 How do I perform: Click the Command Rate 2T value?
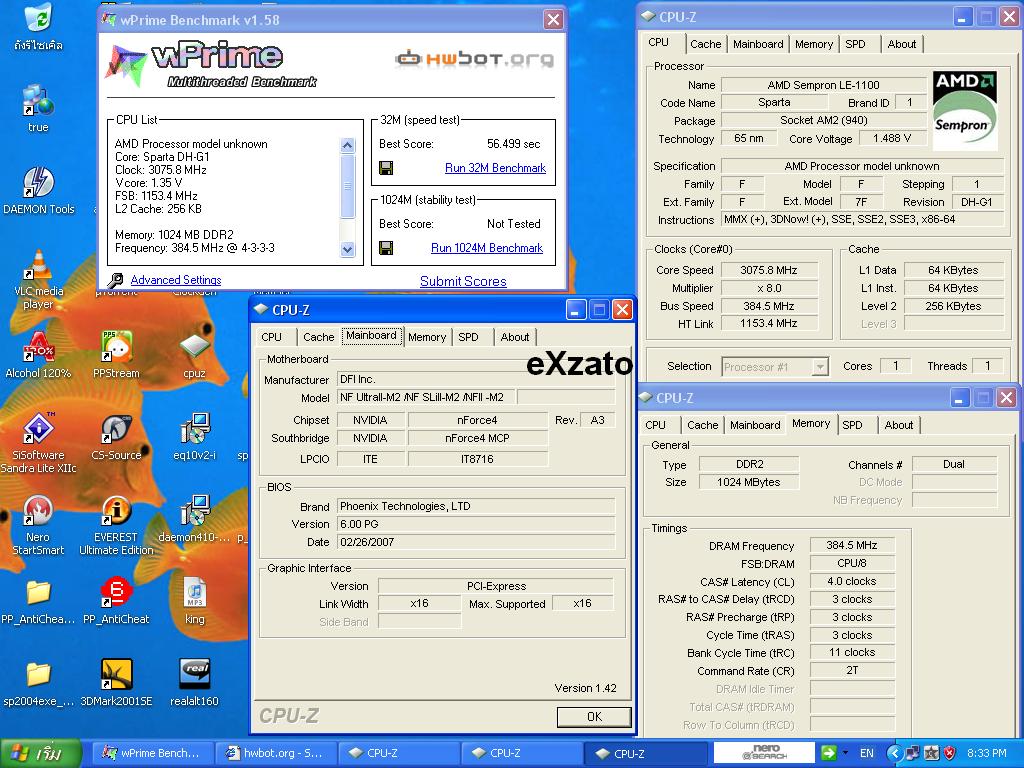[x=852, y=671]
